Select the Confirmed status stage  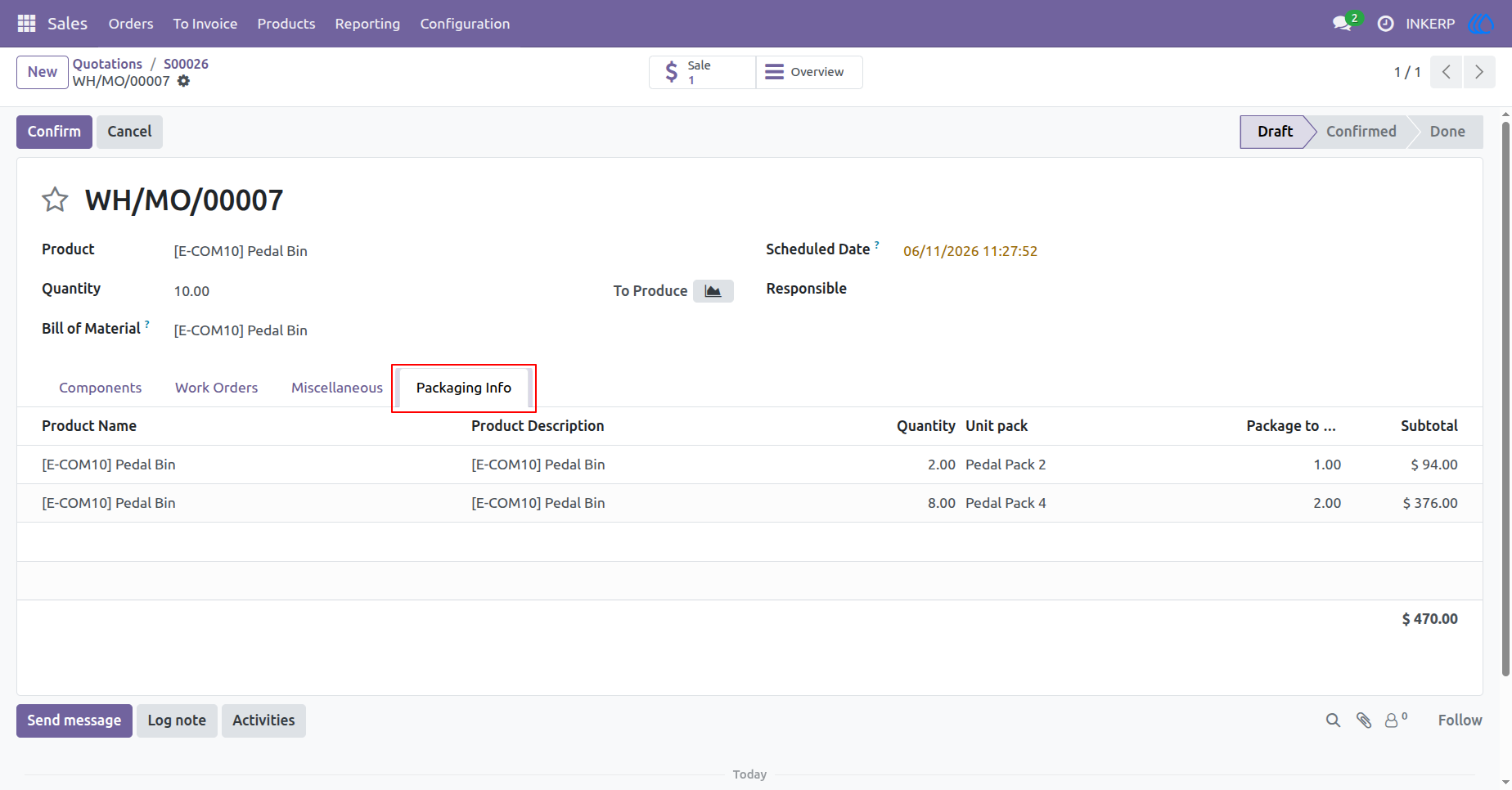(x=1361, y=132)
